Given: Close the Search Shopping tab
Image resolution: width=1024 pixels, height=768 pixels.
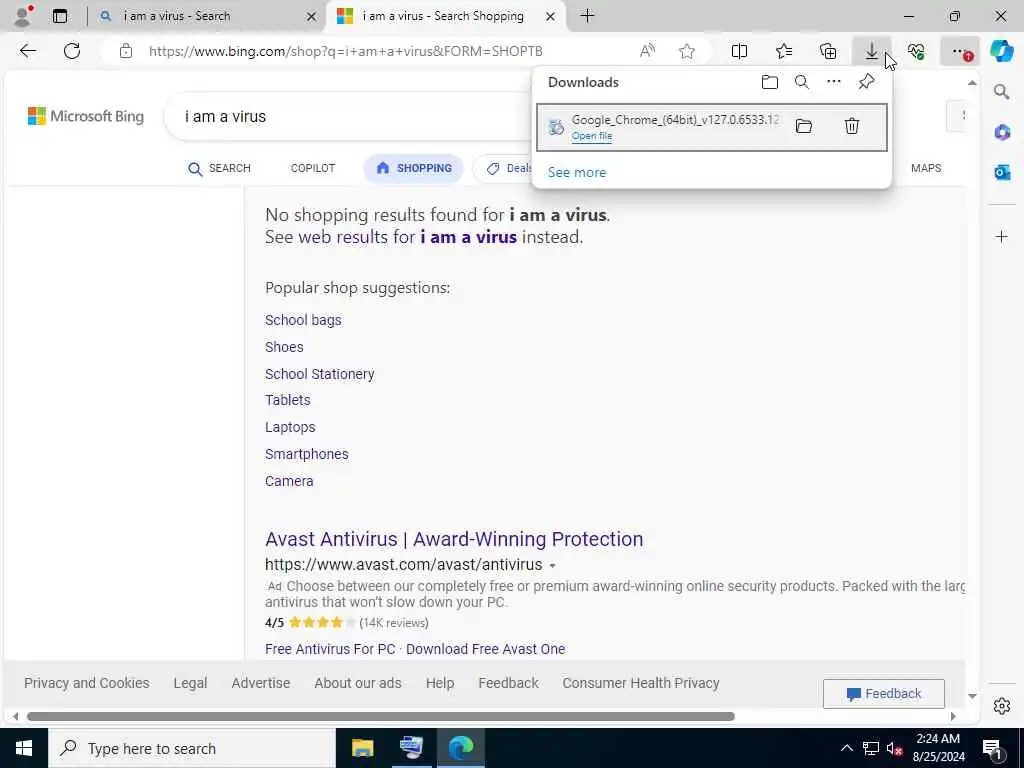Looking at the screenshot, I should pyautogui.click(x=551, y=16).
